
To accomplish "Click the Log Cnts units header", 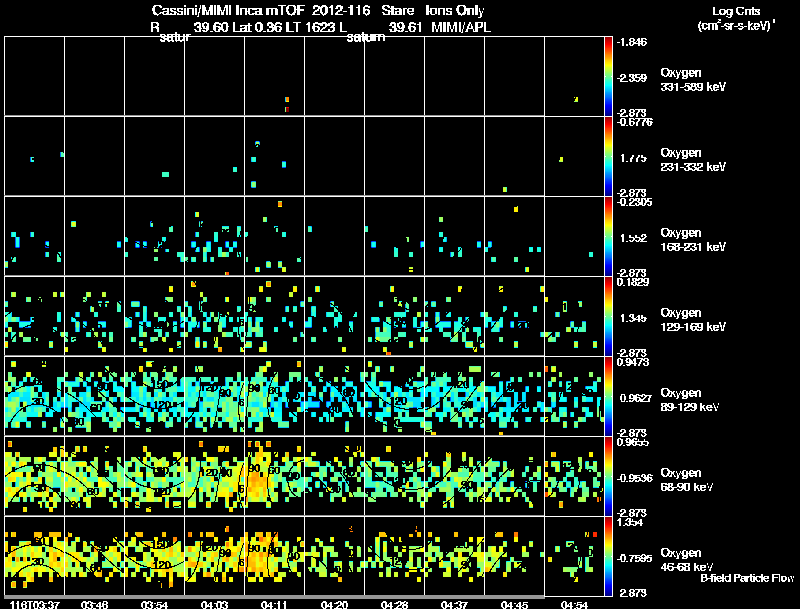I will coord(736,11).
